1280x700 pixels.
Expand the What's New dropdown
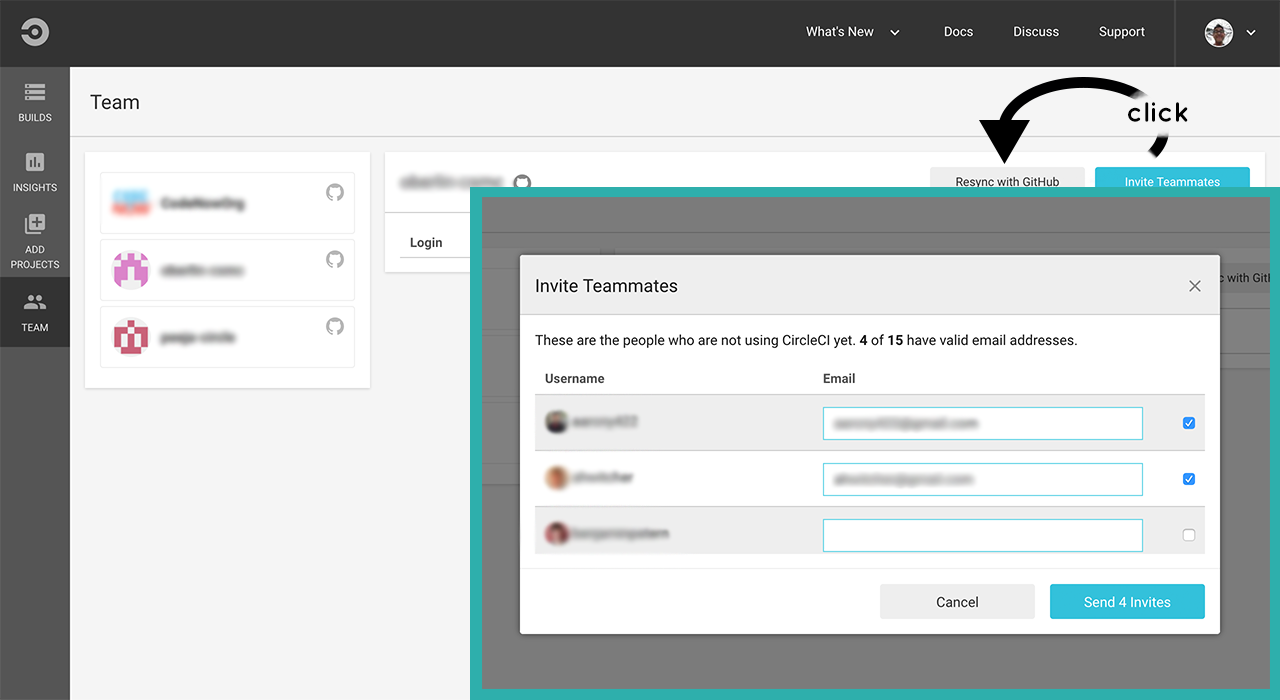853,32
